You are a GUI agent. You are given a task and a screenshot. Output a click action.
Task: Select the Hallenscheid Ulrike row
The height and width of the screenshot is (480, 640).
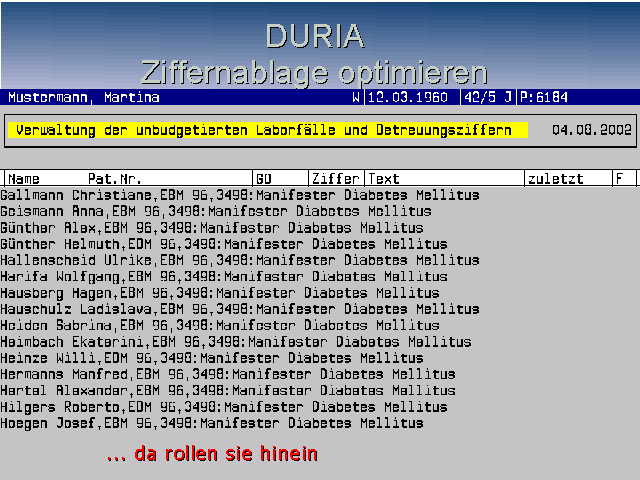tap(240, 260)
